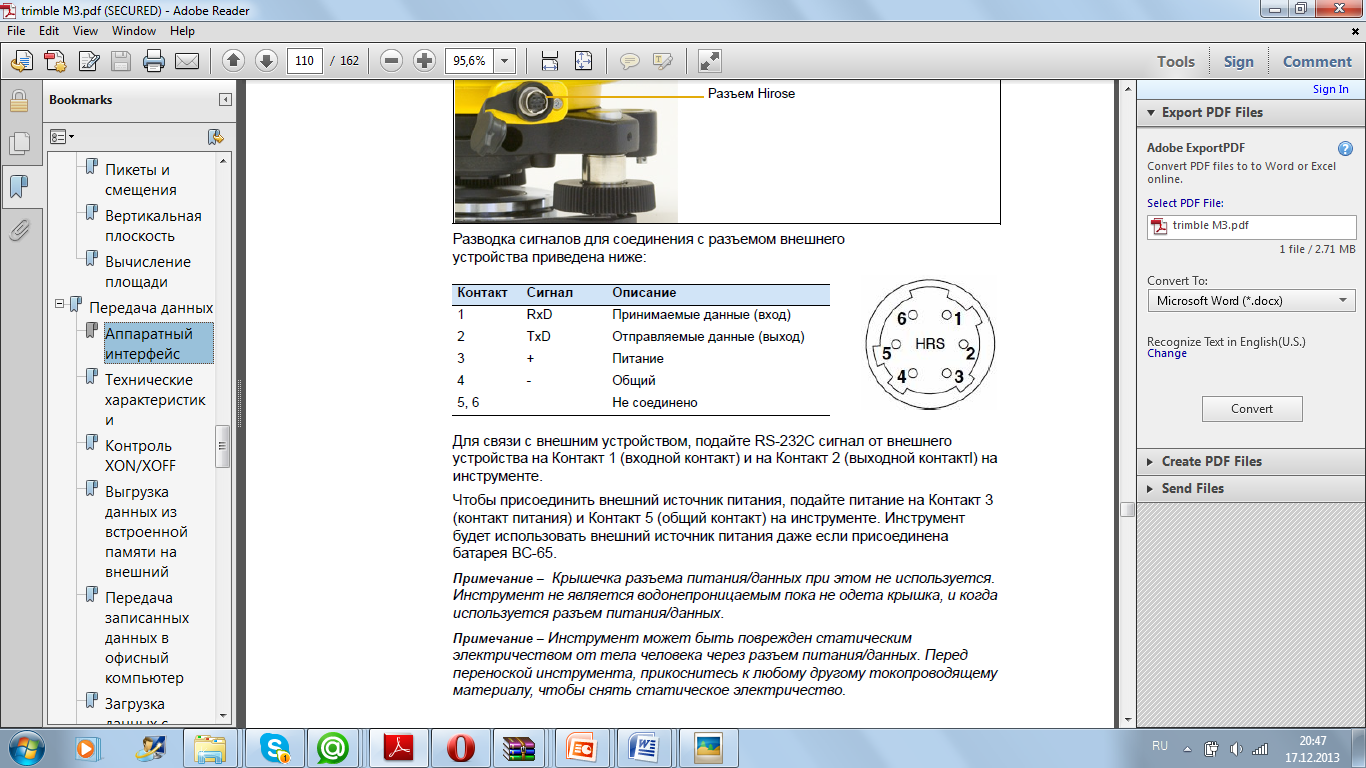Click the sign/fill document toolbar icon
1366x768 pixels.
click(x=88, y=61)
